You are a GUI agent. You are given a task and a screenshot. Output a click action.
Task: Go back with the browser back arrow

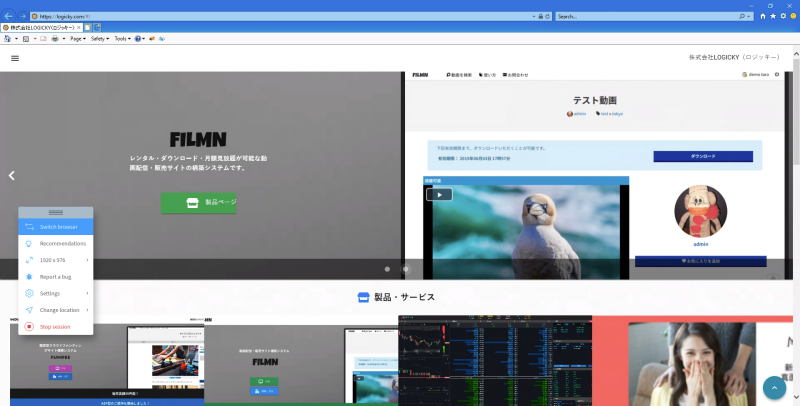point(8,16)
